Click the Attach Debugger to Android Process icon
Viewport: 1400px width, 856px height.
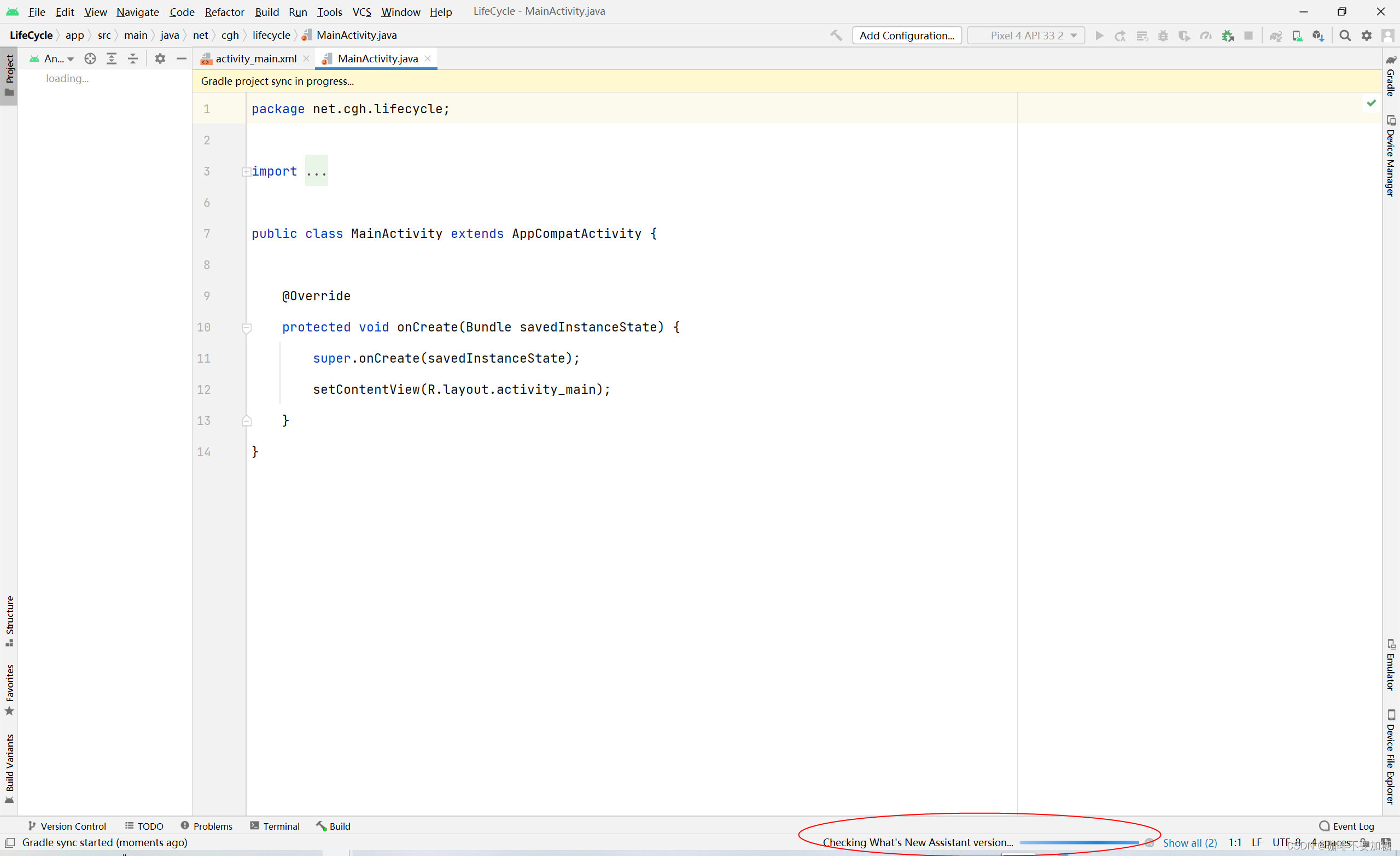(1227, 36)
